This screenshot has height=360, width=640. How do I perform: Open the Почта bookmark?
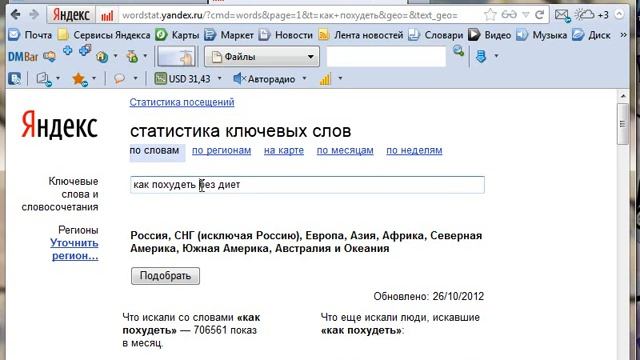[31, 35]
